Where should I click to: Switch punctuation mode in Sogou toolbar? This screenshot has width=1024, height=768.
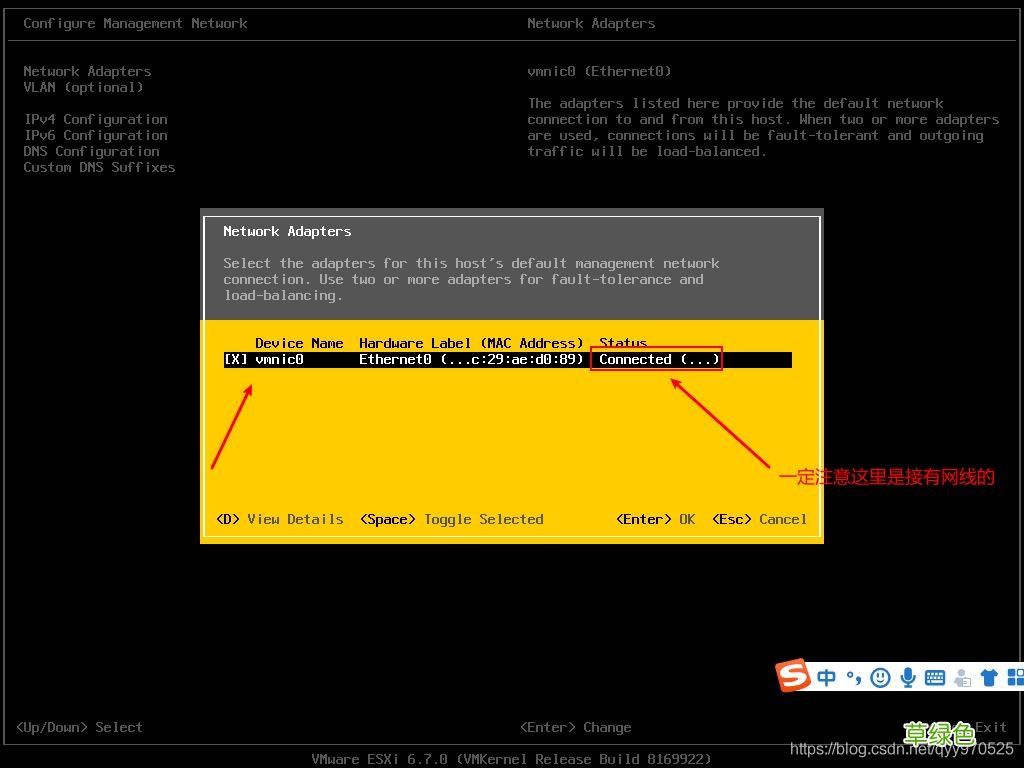pyautogui.click(x=853, y=677)
